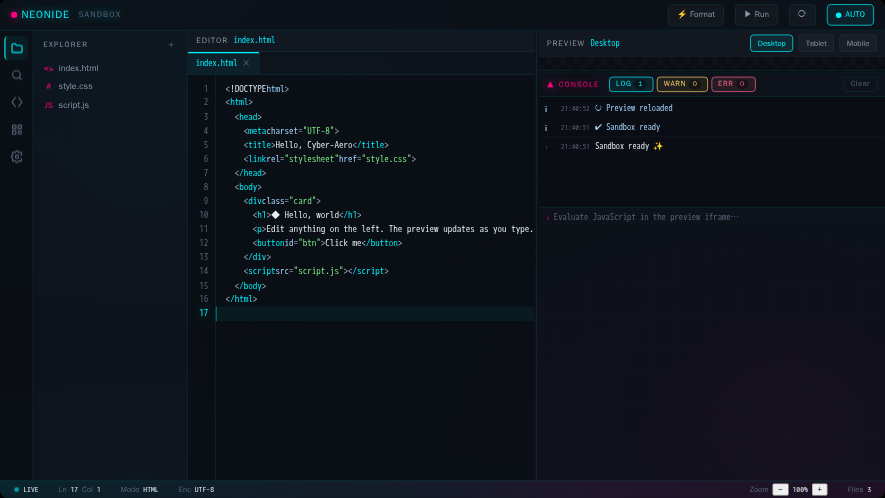Click the Enc UTF-8 status entry
Viewport: 885px width, 498px height.
pos(196,490)
